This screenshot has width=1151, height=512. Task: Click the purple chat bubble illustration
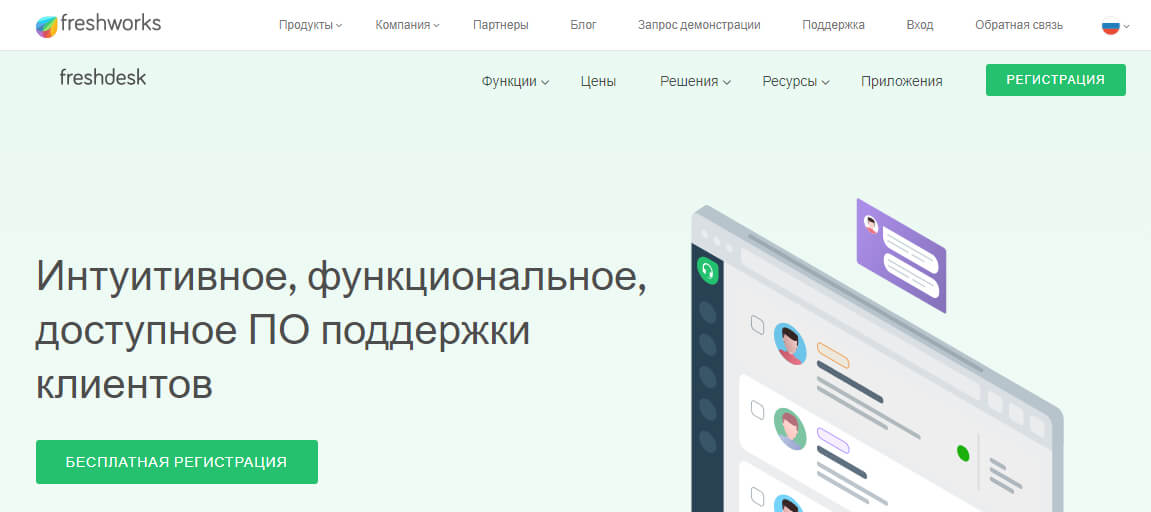click(901, 255)
